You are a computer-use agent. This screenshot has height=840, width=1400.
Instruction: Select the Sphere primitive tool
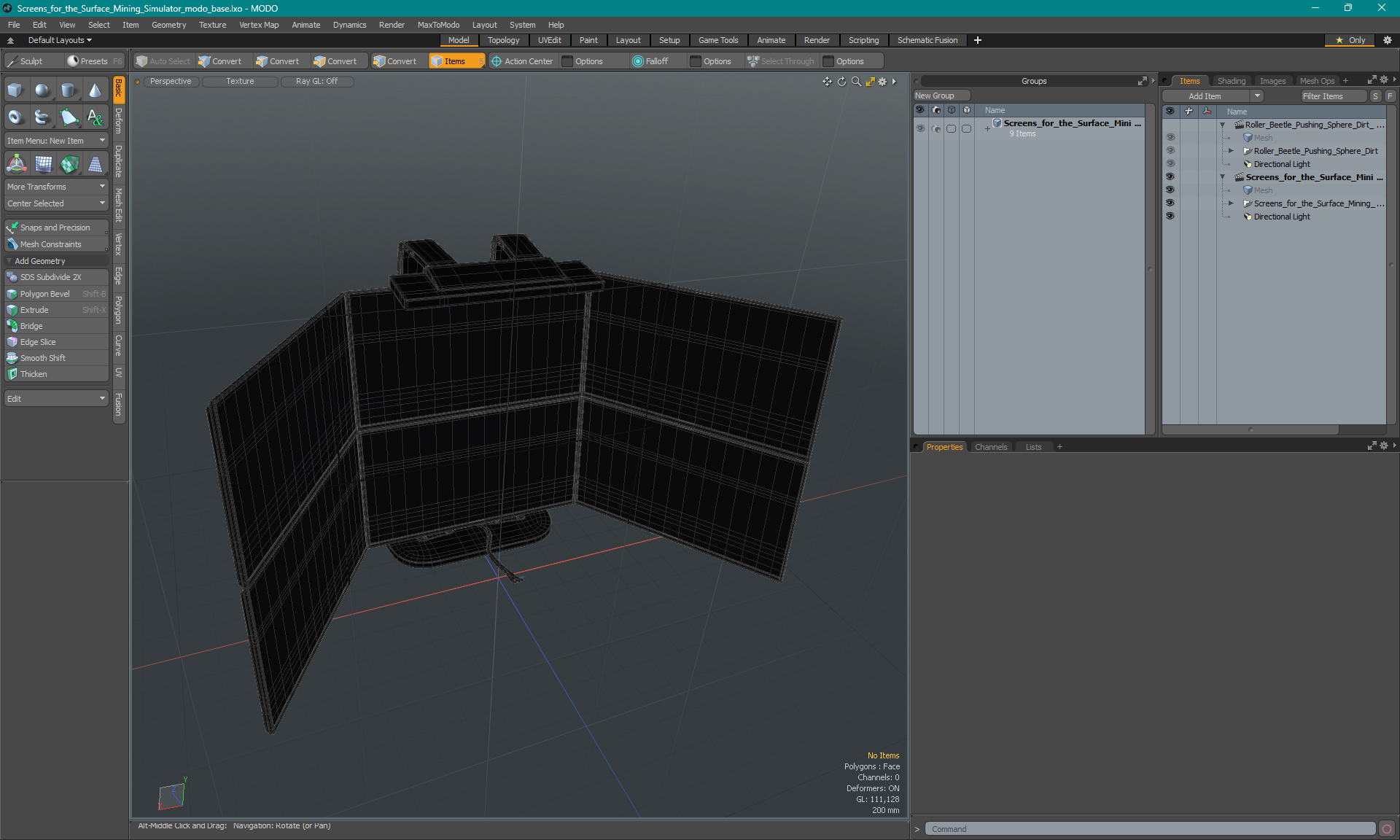pyautogui.click(x=42, y=90)
